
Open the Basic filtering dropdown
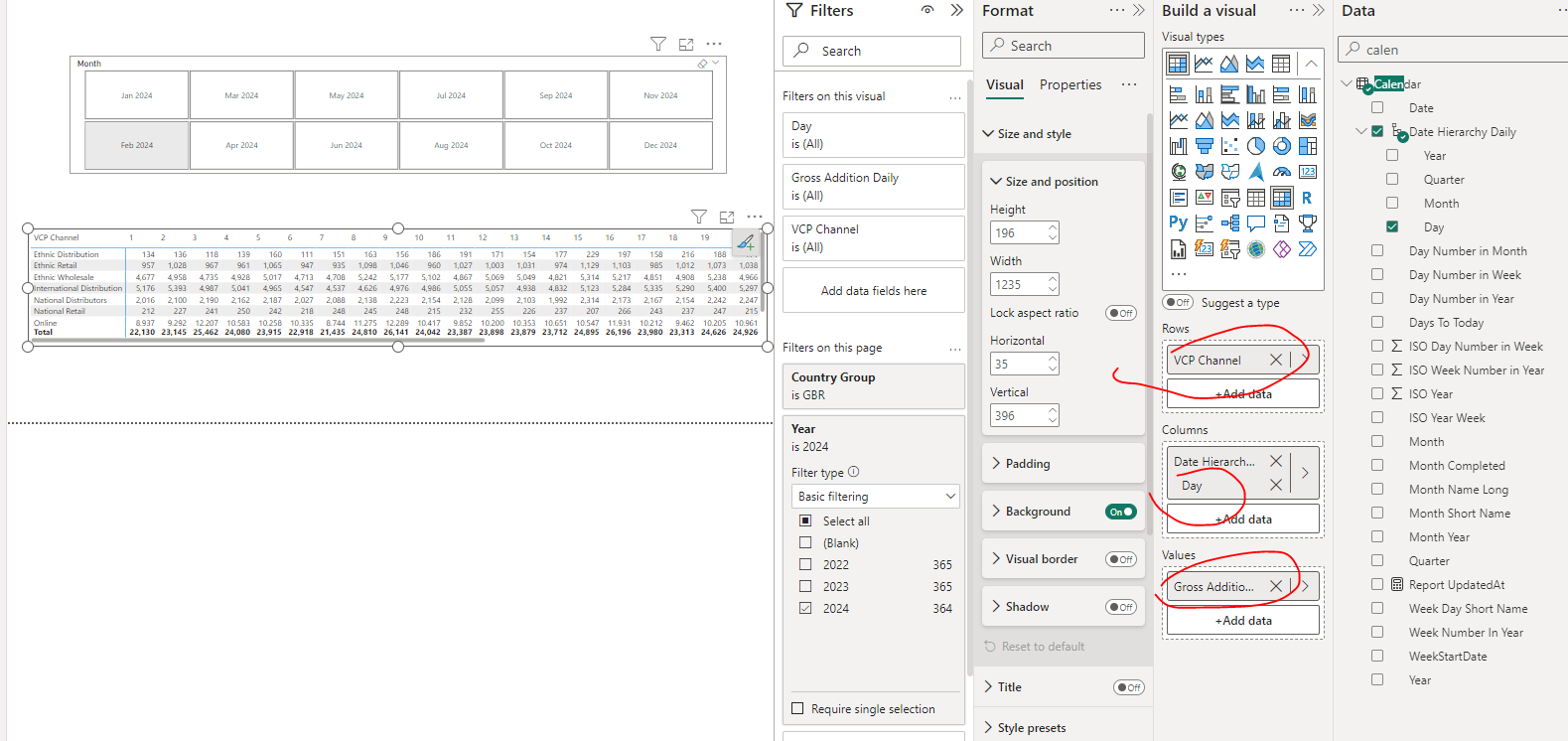tap(876, 496)
